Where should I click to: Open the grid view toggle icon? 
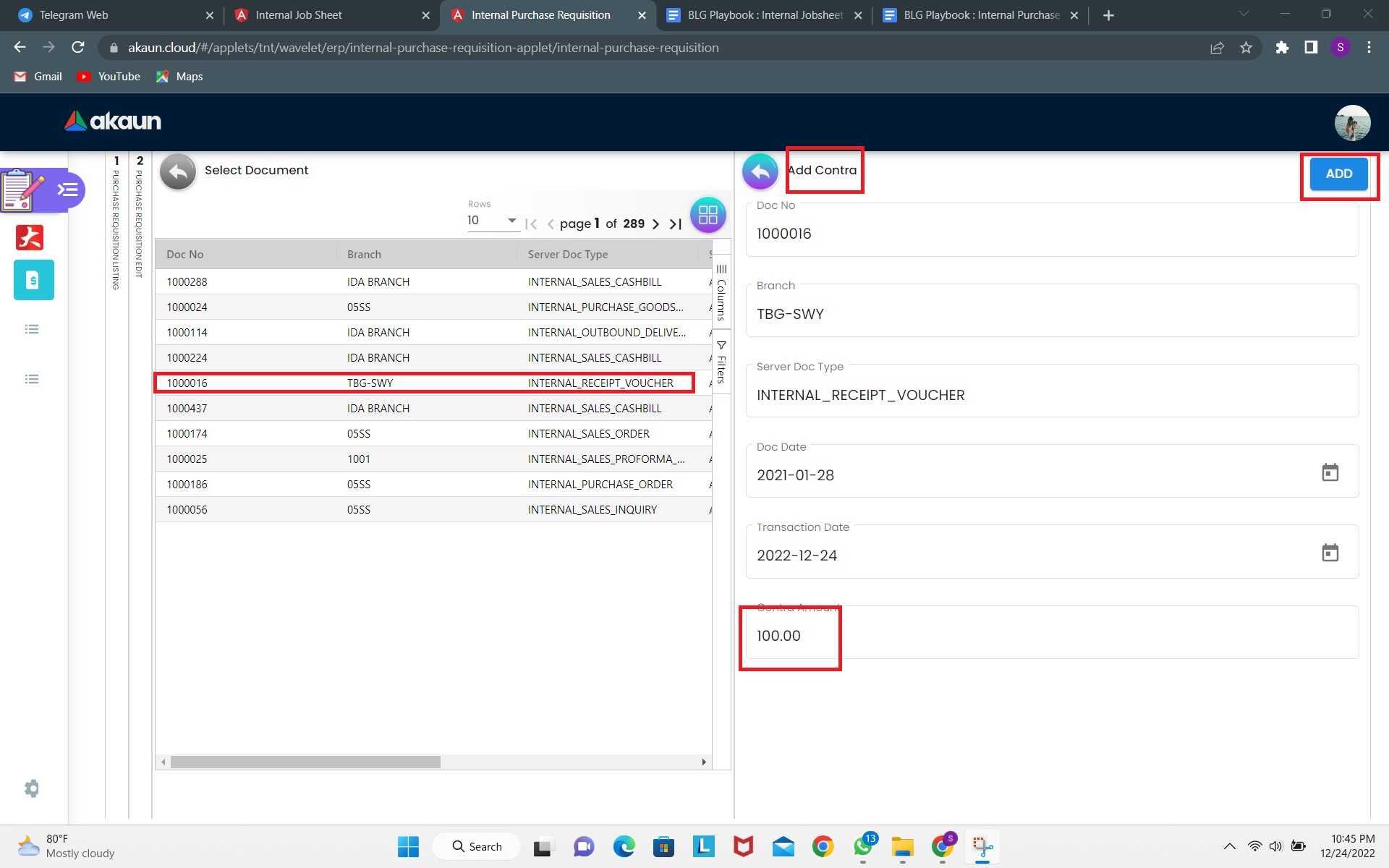tap(708, 215)
